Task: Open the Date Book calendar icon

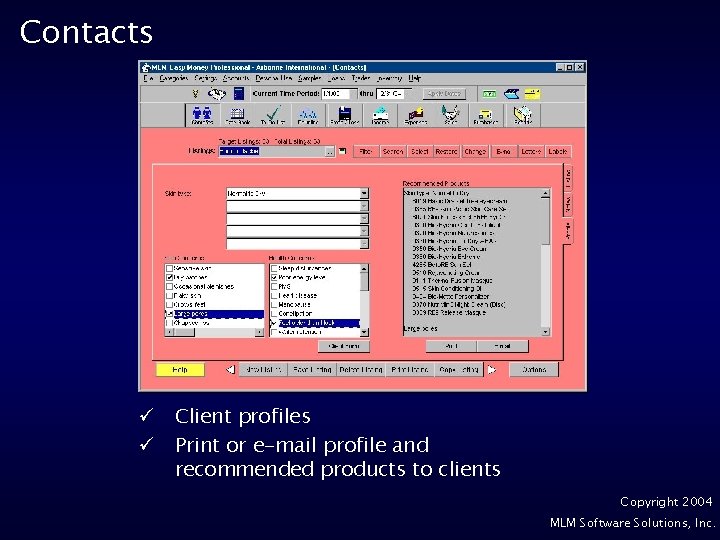Action: point(237,115)
